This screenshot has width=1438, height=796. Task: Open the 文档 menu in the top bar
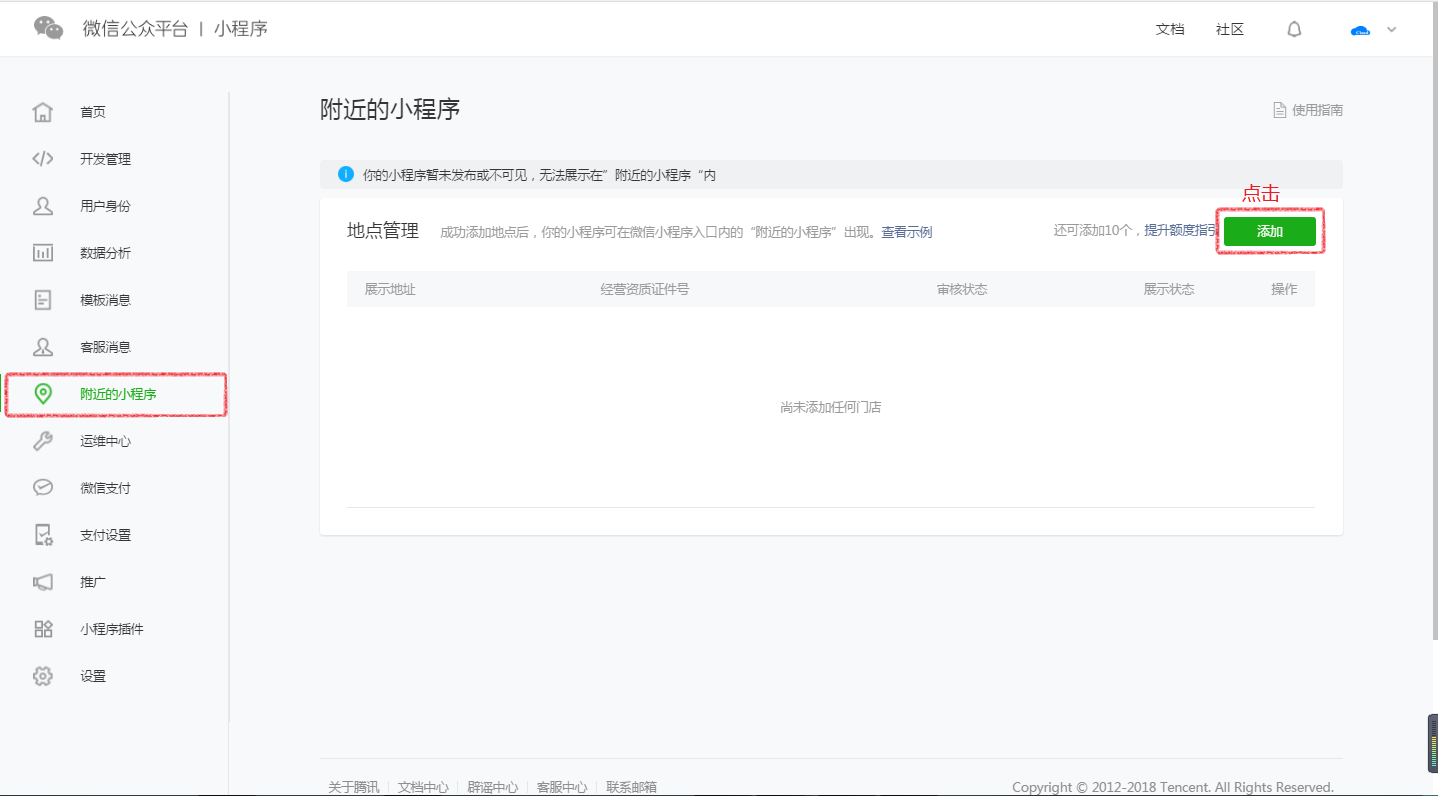pyautogui.click(x=1170, y=29)
